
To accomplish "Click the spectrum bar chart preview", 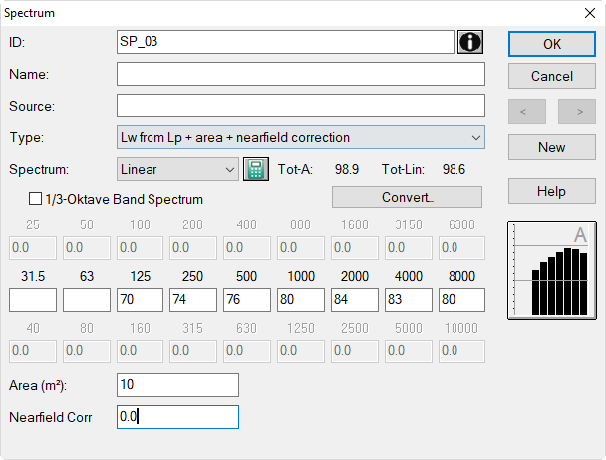I will point(552,271).
